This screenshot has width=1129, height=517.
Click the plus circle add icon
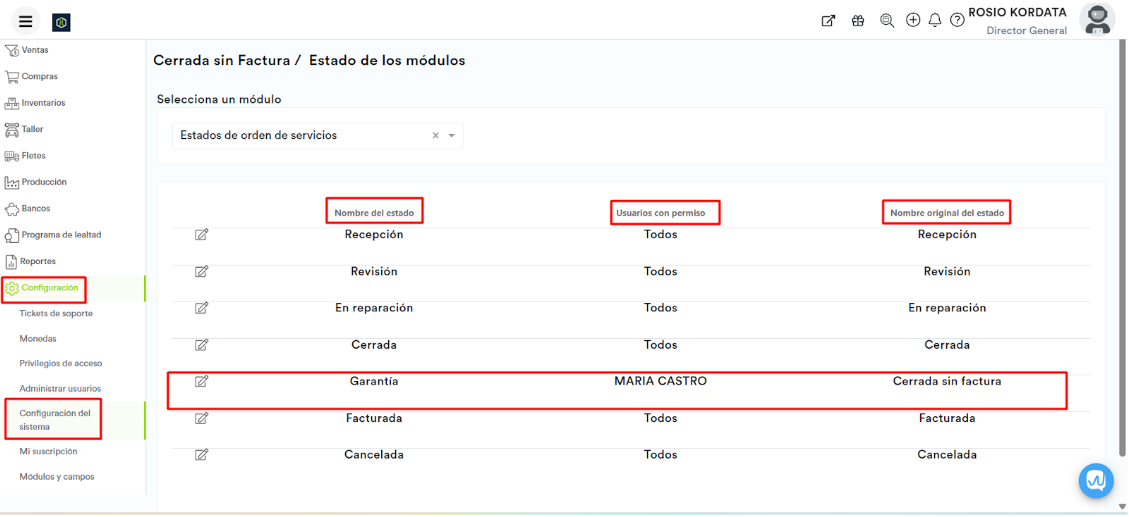[913, 20]
